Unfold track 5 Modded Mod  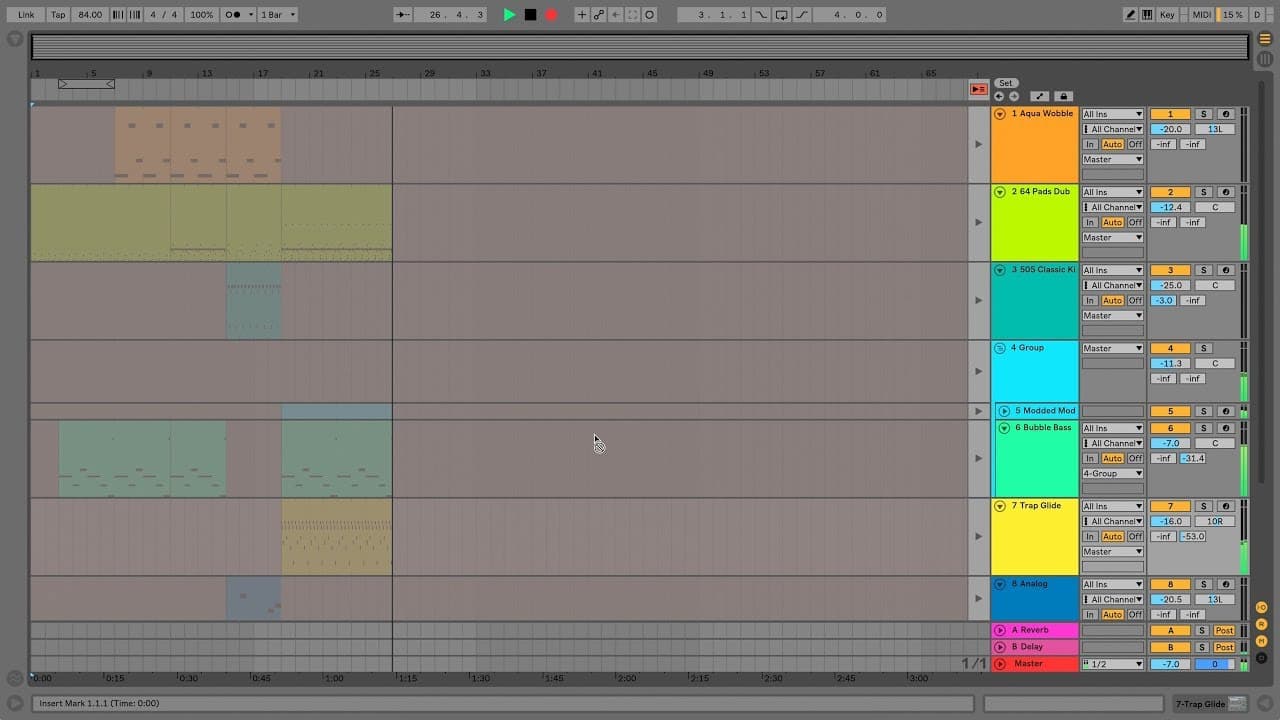tap(1004, 411)
